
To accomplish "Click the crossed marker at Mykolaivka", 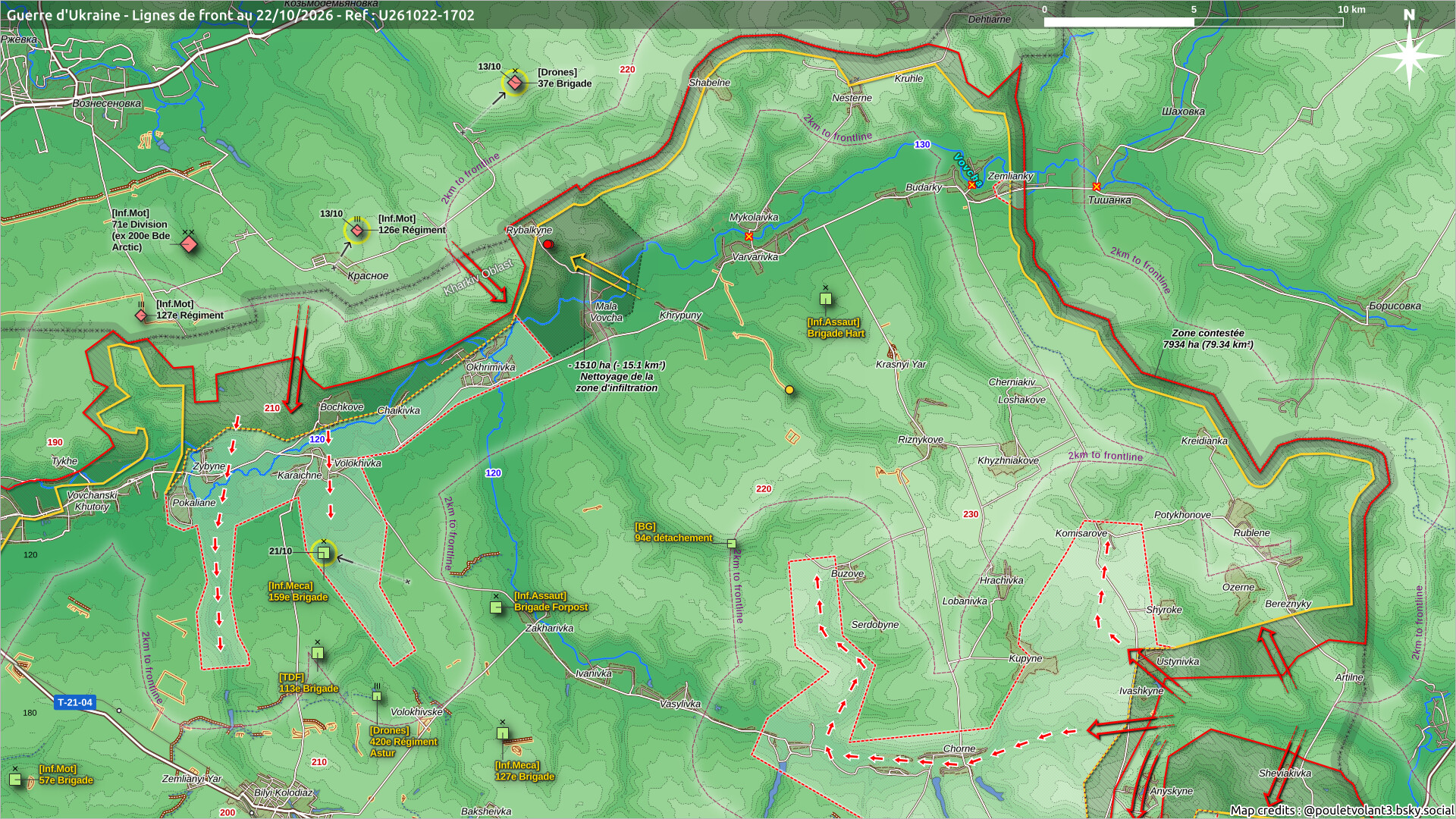I will tap(749, 237).
